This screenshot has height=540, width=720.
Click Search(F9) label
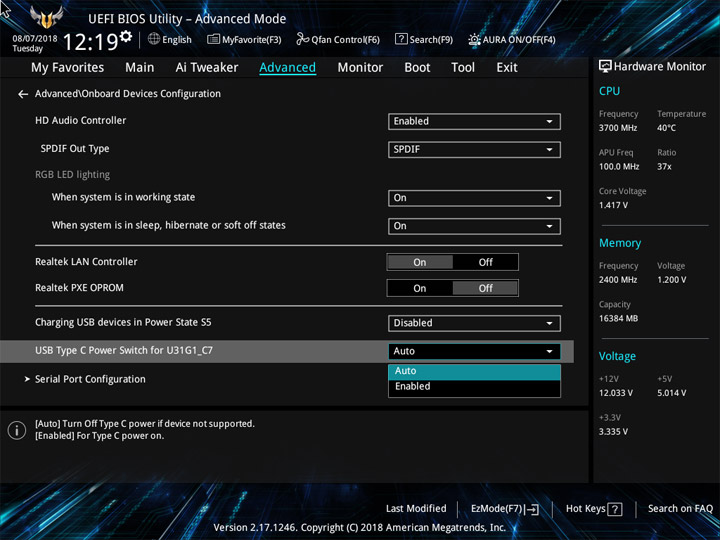(431, 40)
